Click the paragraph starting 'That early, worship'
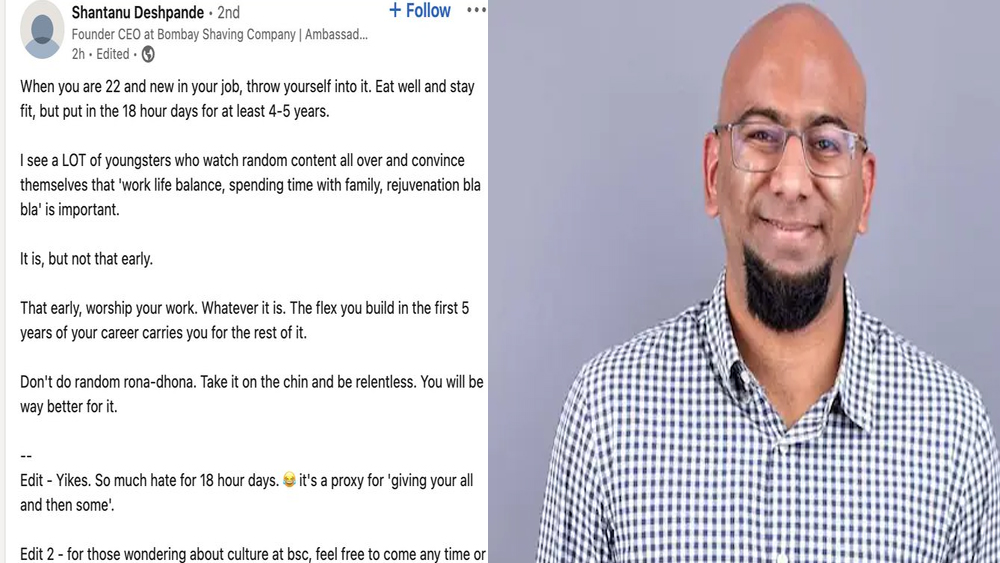This screenshot has height=563, width=1000. [244, 320]
